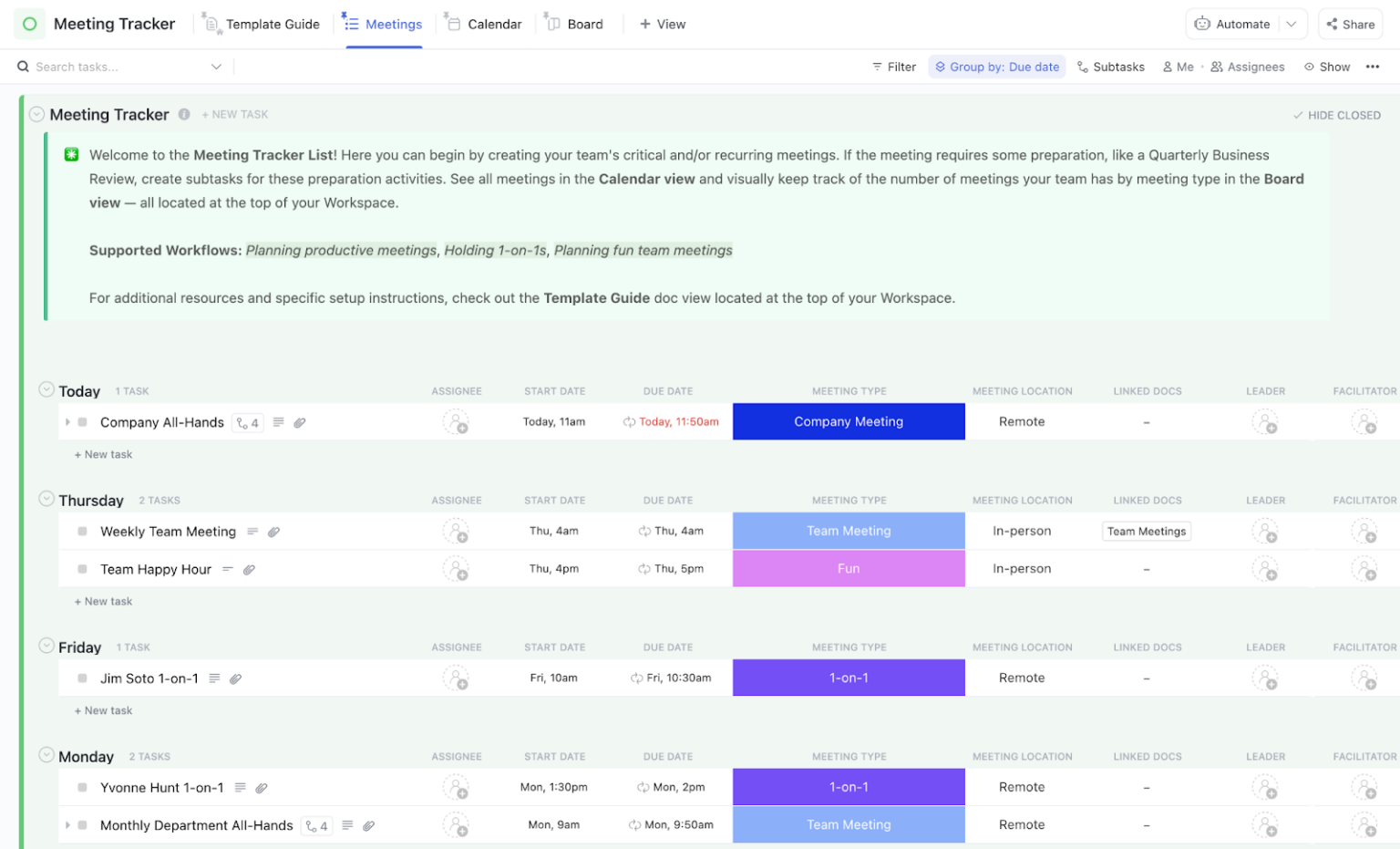This screenshot has height=849, width=1400.
Task: Open the Show display options
Action: (x=1327, y=66)
